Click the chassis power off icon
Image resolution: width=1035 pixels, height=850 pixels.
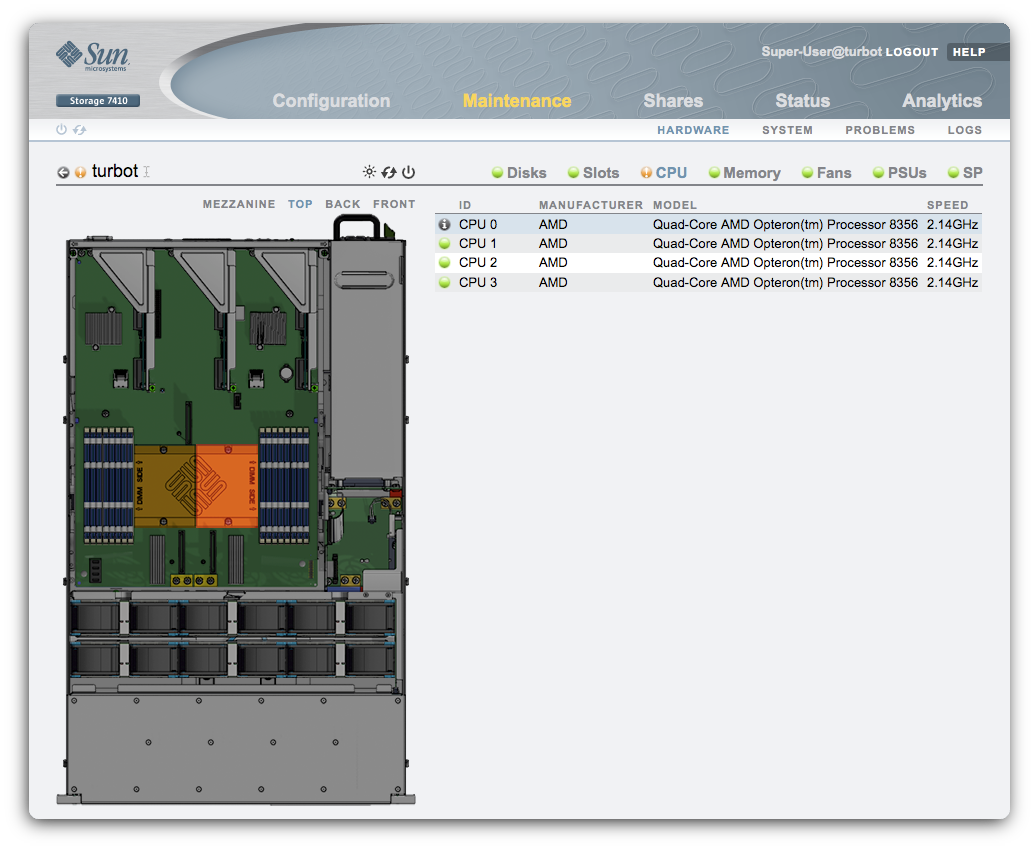(409, 172)
